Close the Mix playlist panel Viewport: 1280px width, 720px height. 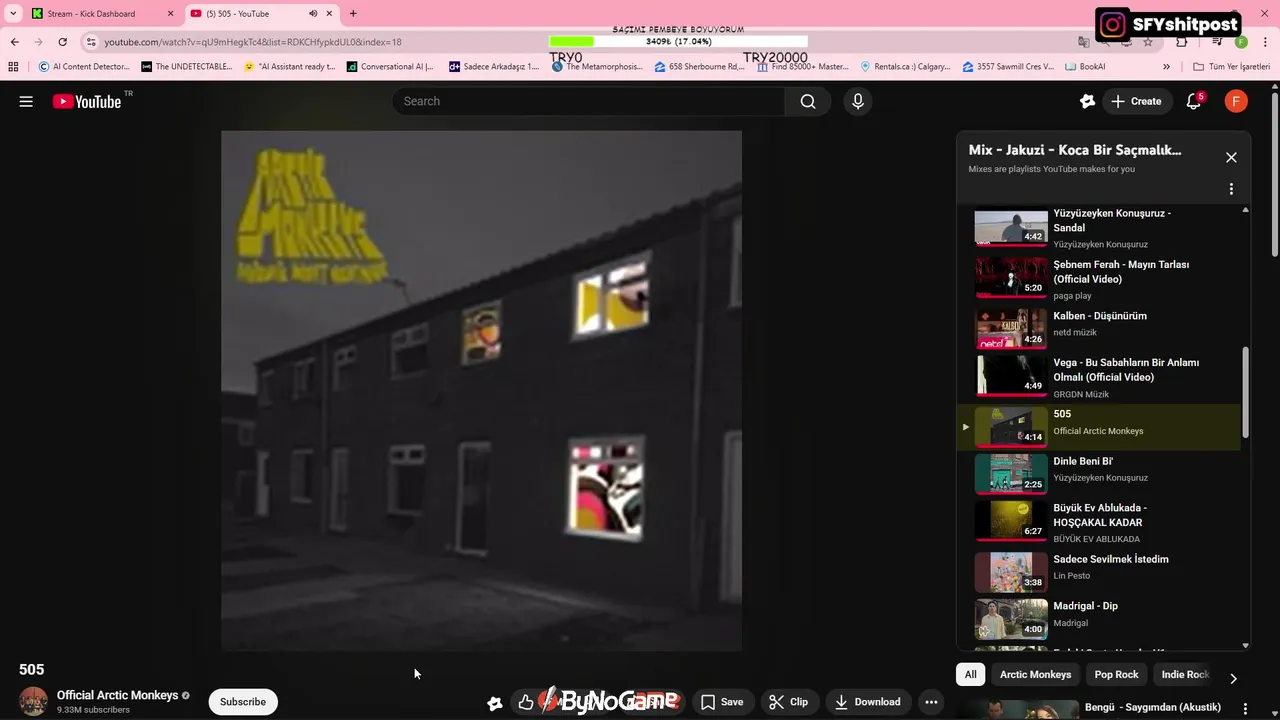click(x=1231, y=157)
